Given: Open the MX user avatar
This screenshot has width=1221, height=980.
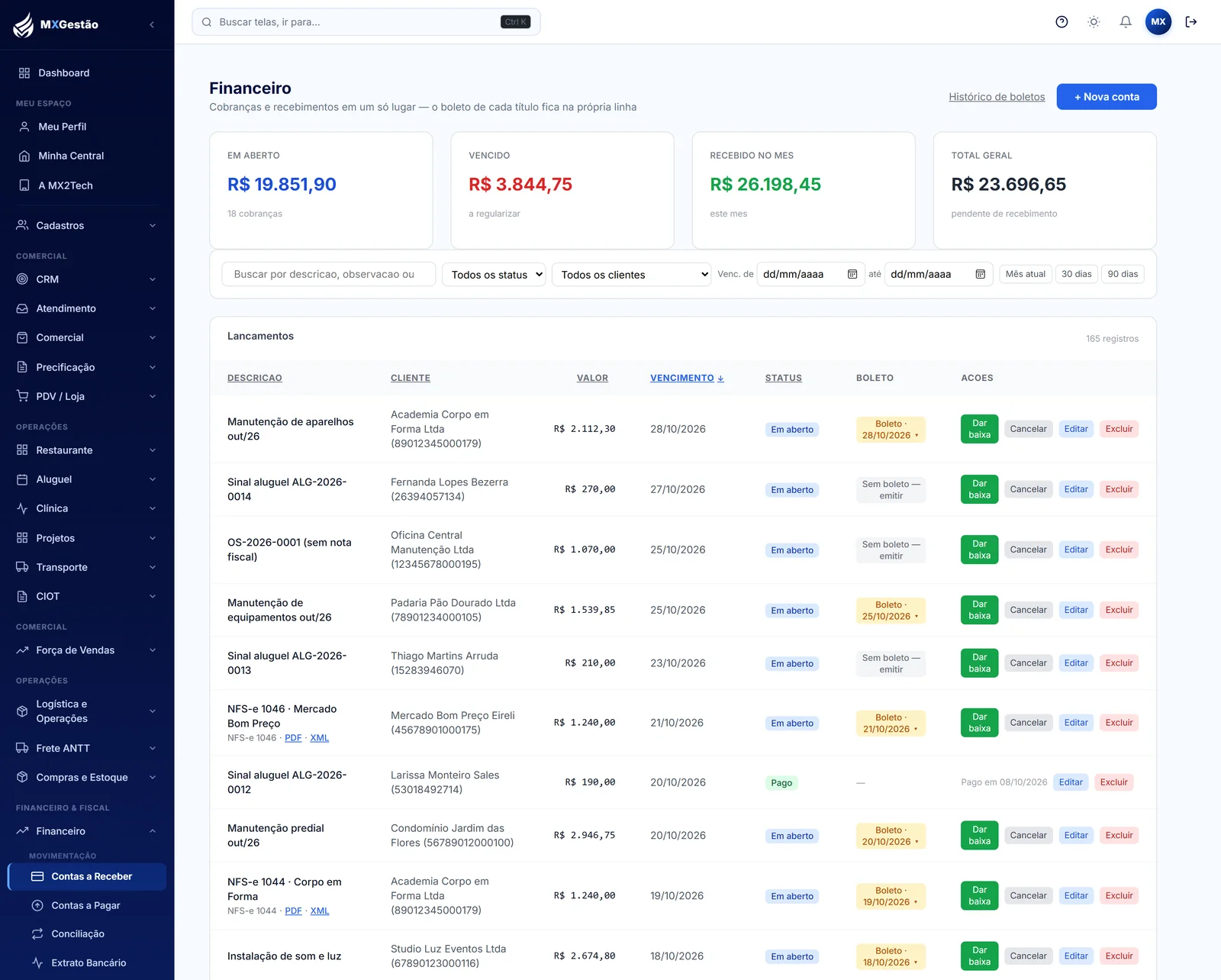Looking at the screenshot, I should 1158,22.
